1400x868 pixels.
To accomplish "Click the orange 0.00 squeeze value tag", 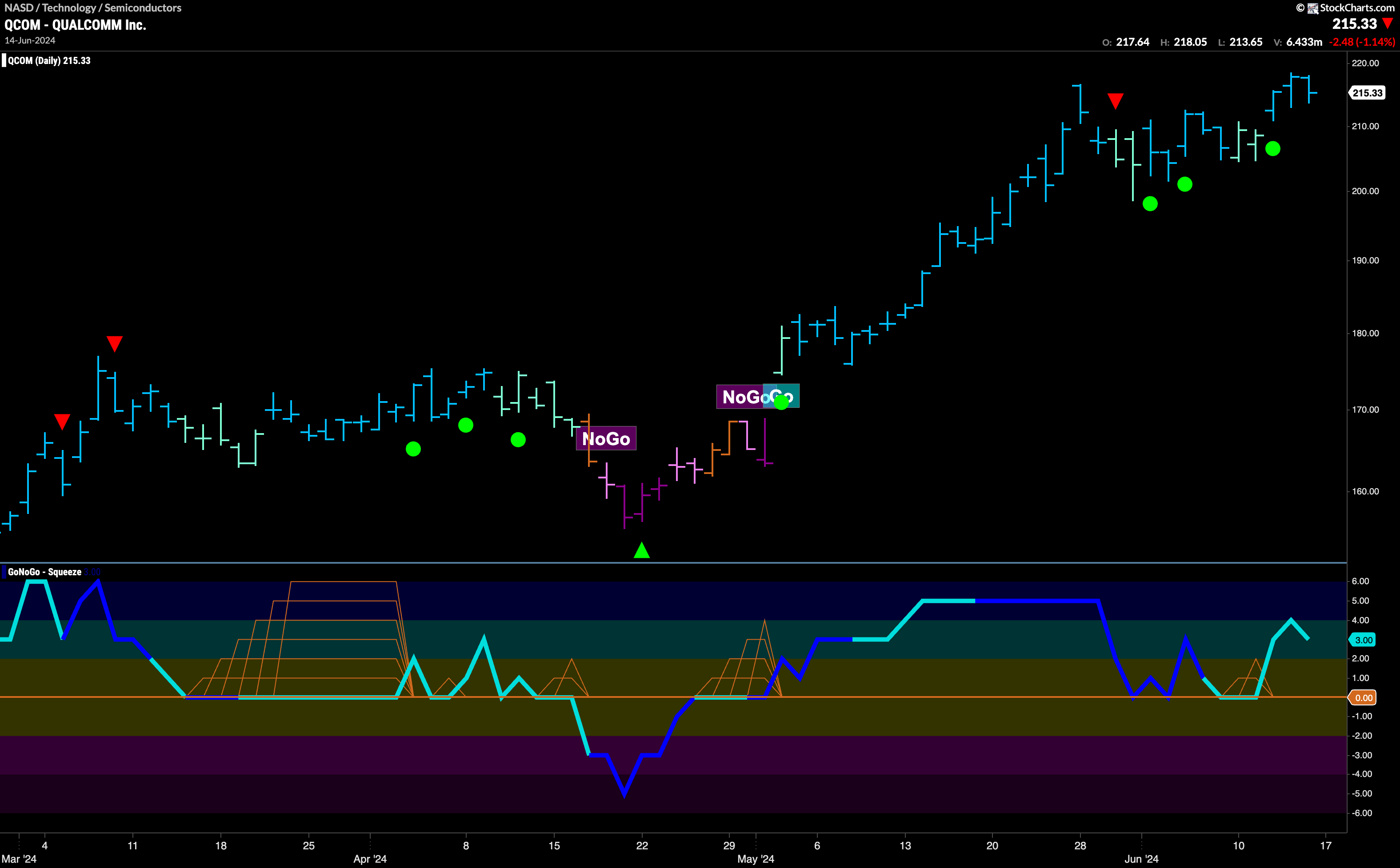I will tap(1362, 697).
